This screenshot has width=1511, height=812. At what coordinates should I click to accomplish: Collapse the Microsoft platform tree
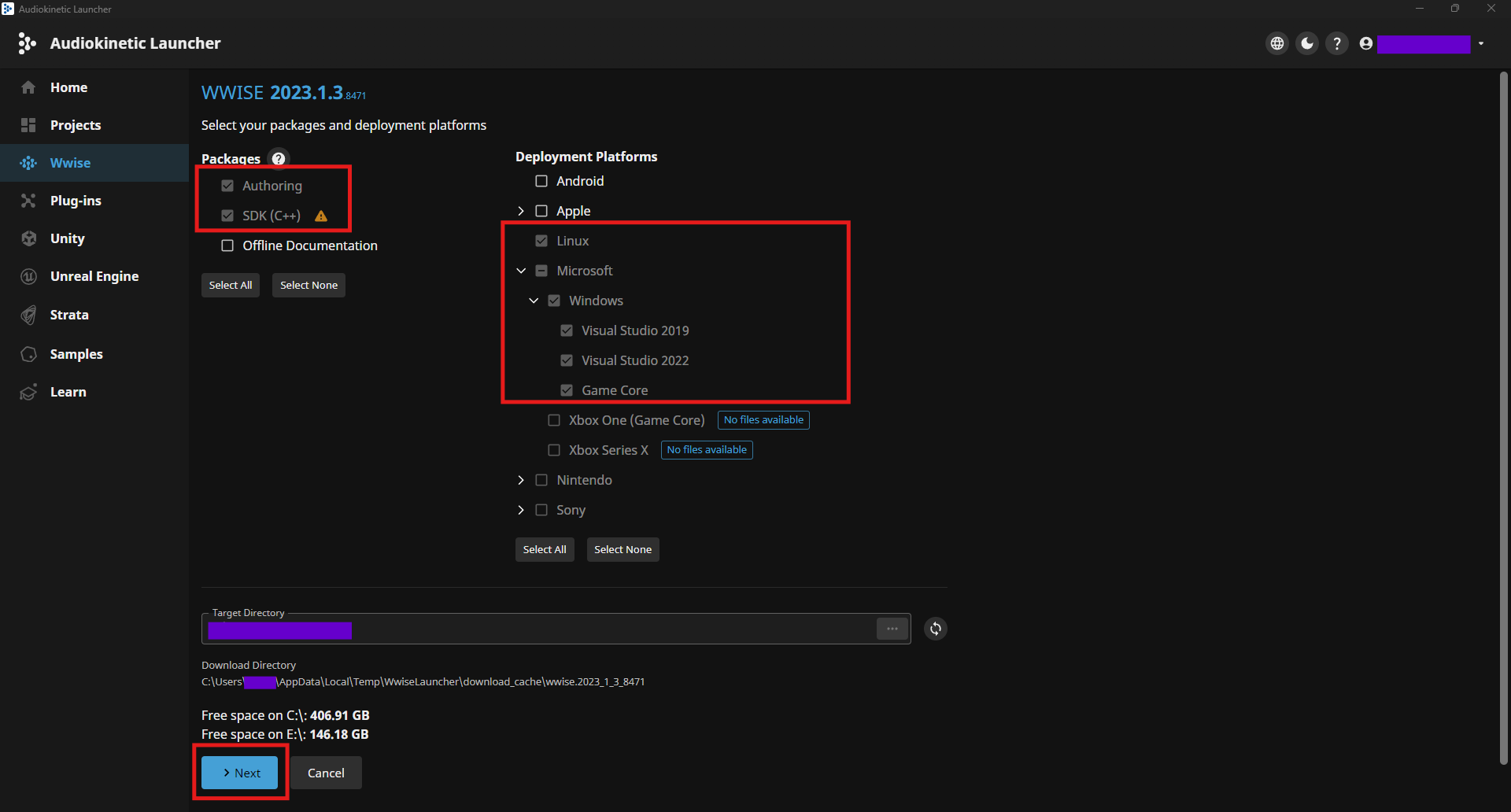(521, 271)
